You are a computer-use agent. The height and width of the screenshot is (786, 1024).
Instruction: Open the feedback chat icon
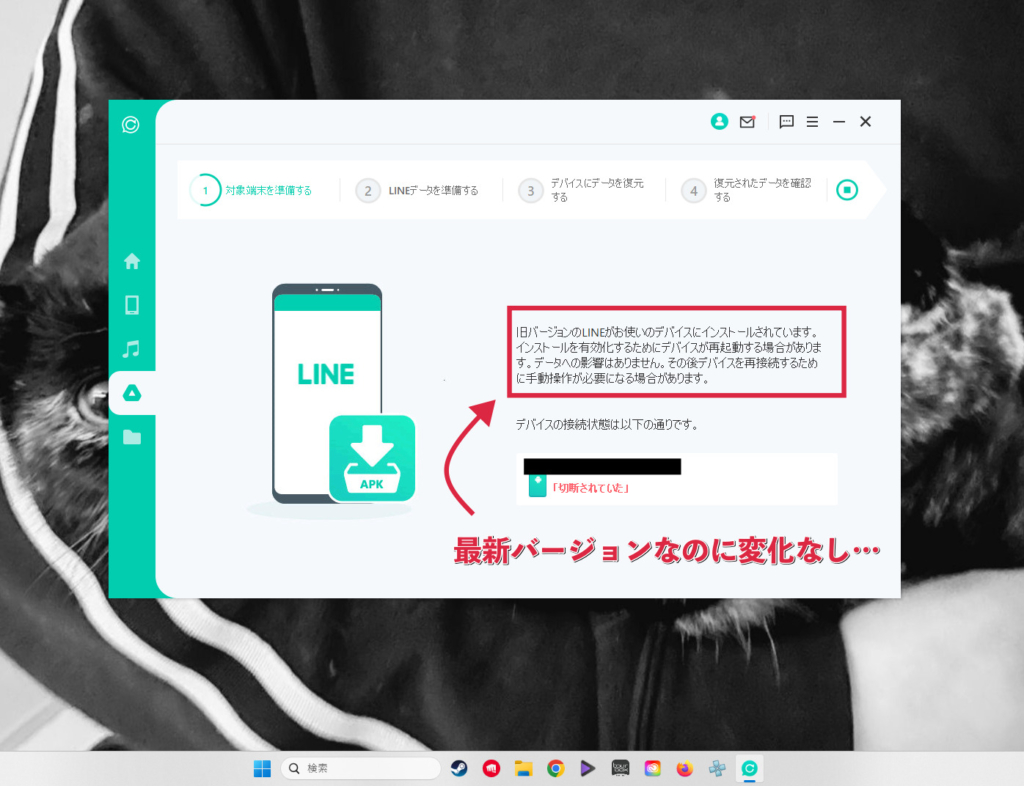click(x=786, y=122)
